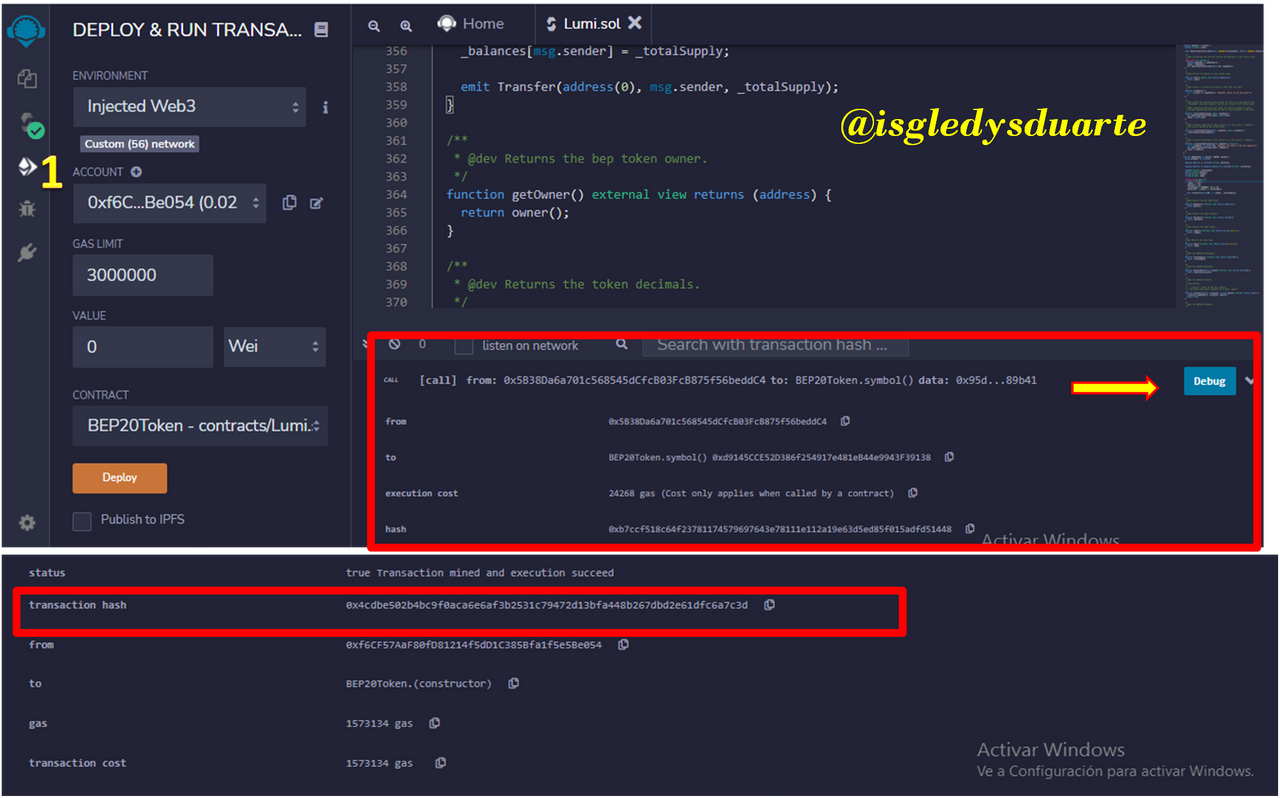Click the [call] log header line
1280x798 pixels.
(x=728, y=381)
